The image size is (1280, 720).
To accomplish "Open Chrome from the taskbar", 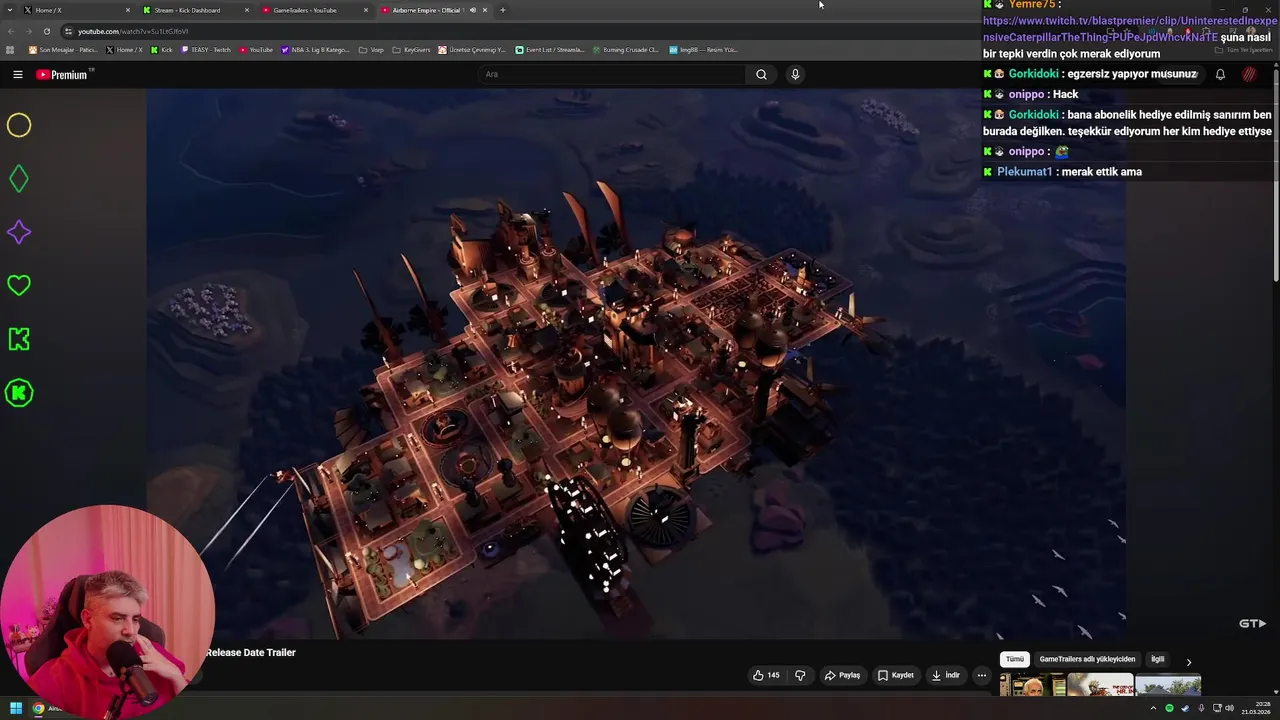I will click(38, 708).
